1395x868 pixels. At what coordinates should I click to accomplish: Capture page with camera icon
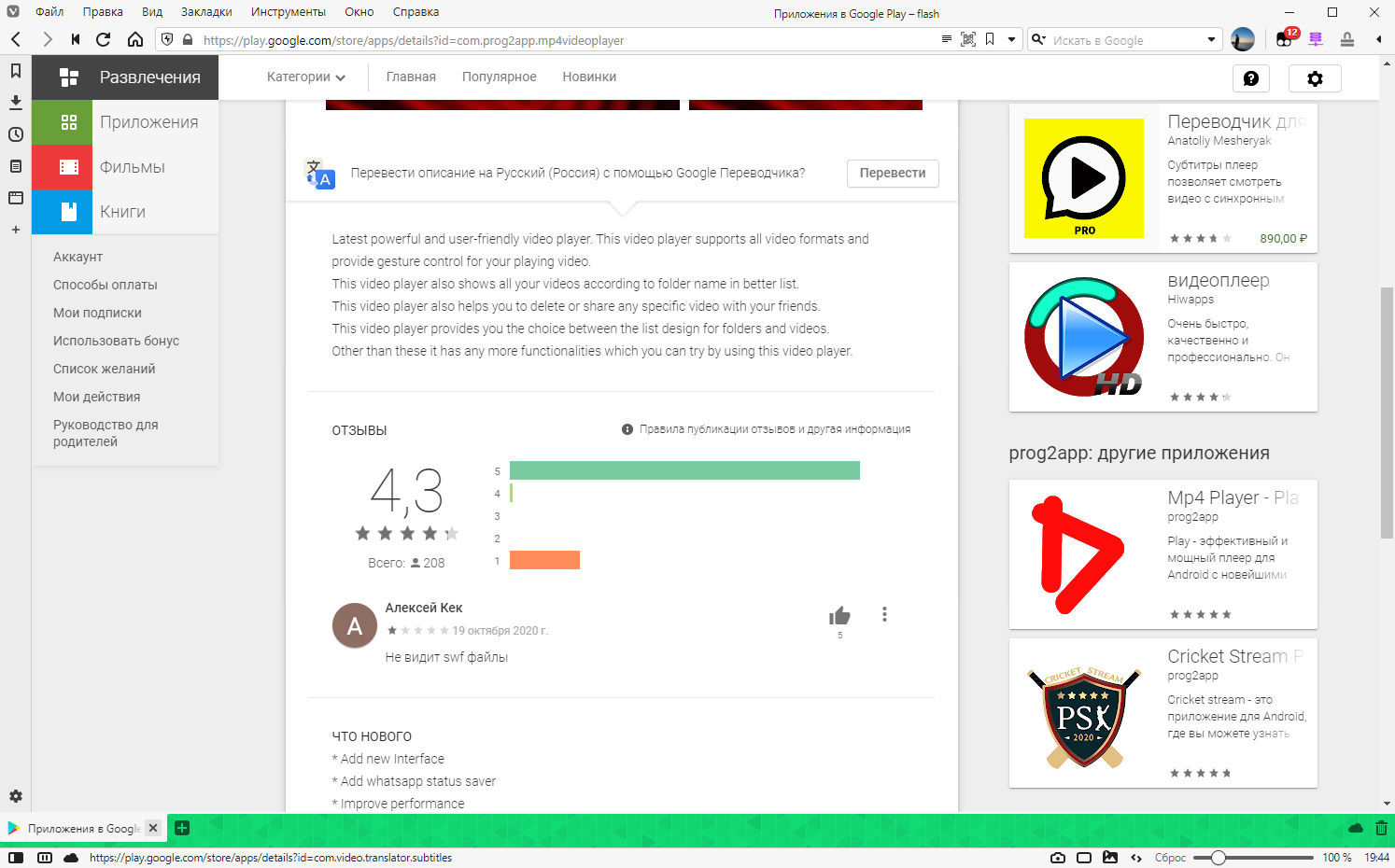(x=1058, y=857)
